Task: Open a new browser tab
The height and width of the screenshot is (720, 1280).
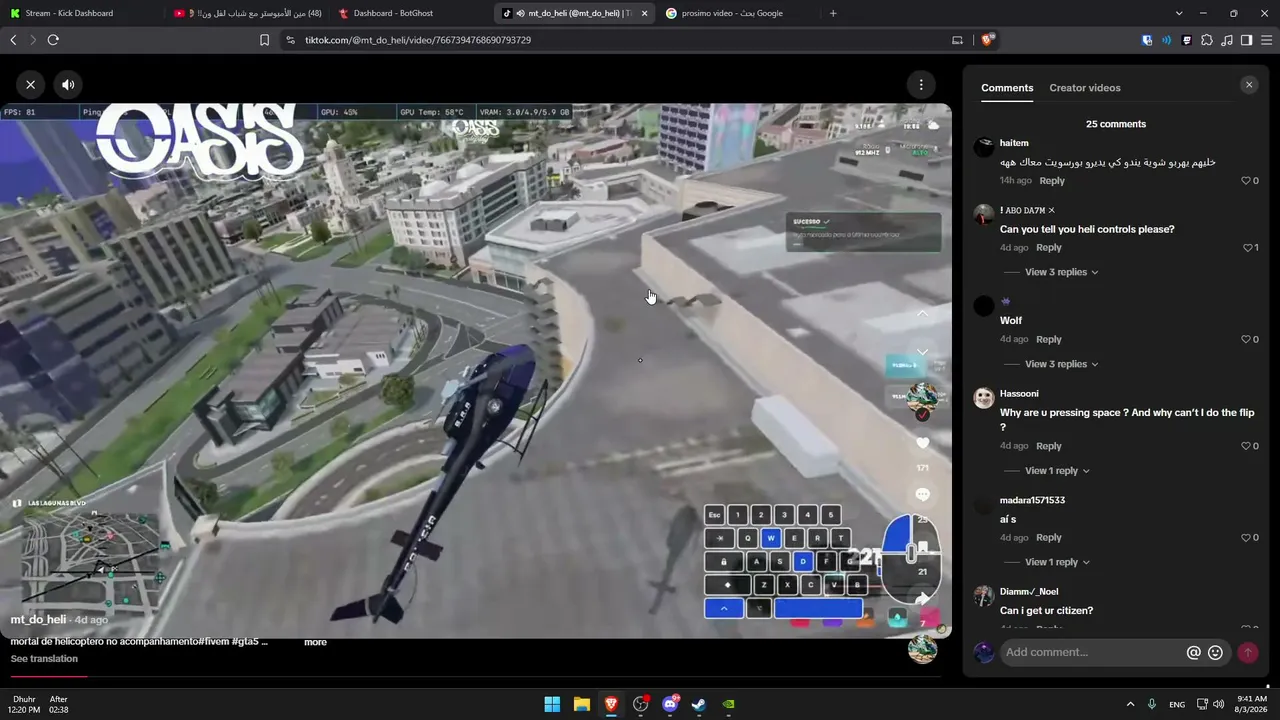Action: (833, 13)
